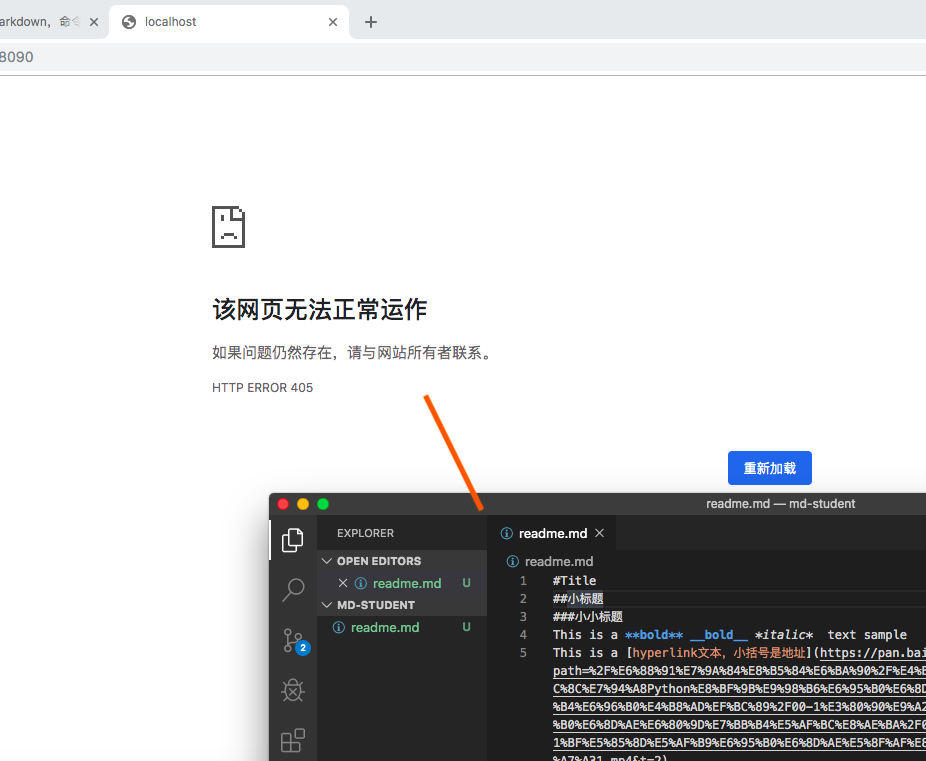The image size is (926, 761).
Task: Collapse the MD-STUDENT folder tree
Action: [x=326, y=604]
